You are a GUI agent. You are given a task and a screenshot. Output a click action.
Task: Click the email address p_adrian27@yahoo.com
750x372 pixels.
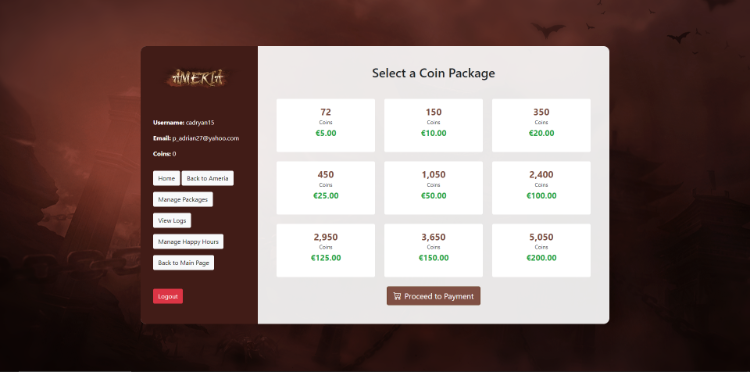[206, 139]
